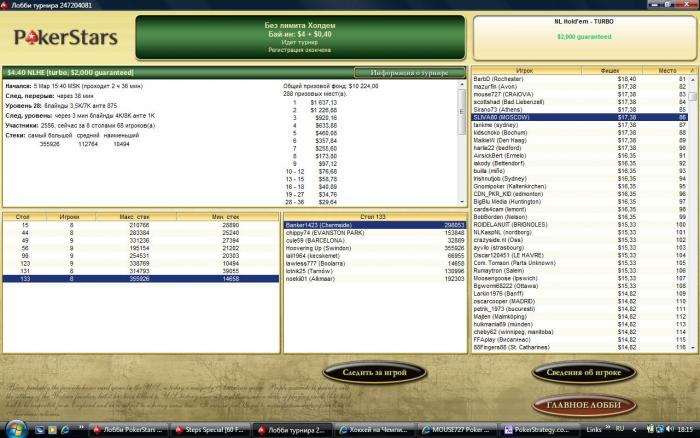Select "BigBlu Media (Huntington)" in the ranking list
The width and height of the screenshot is (700, 438).
click(x=580, y=201)
